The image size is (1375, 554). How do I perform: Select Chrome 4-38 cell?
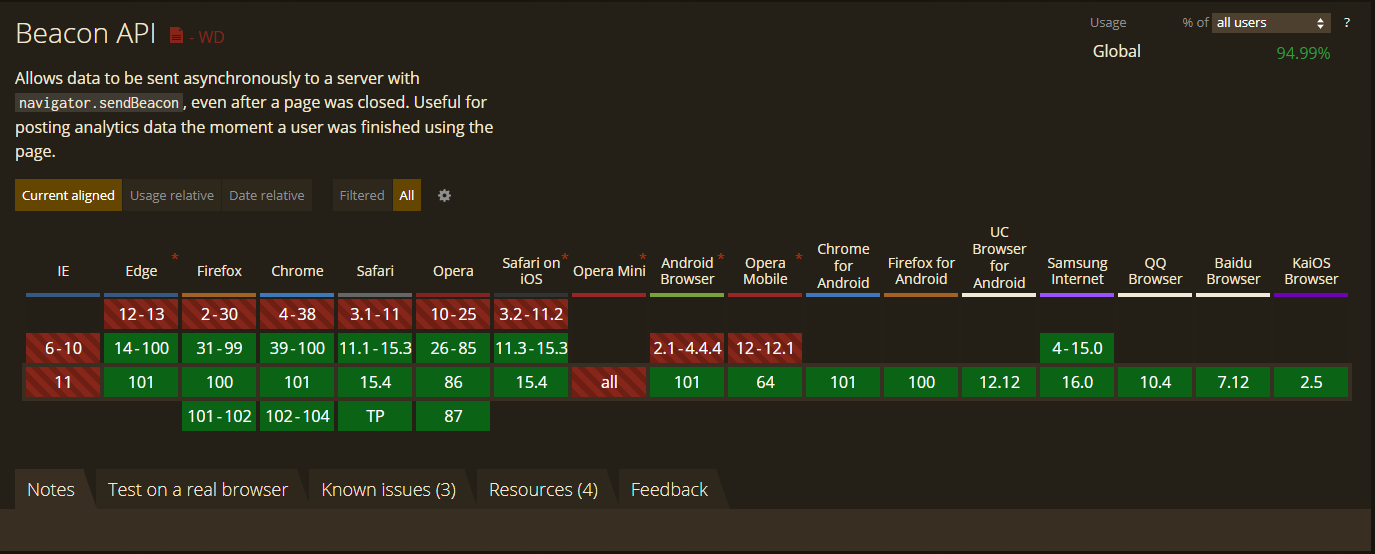click(297, 314)
